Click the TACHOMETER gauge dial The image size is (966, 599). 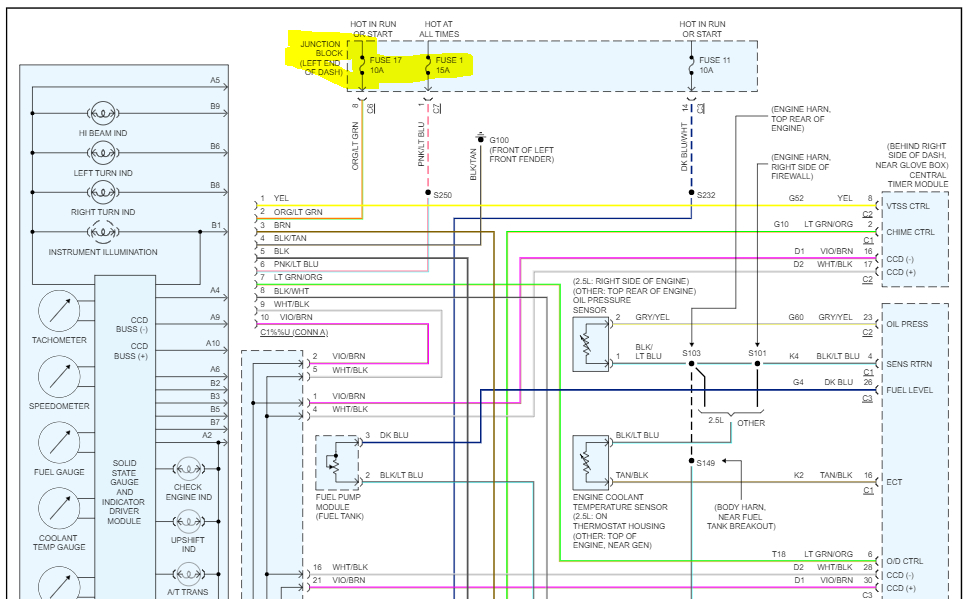click(x=59, y=311)
